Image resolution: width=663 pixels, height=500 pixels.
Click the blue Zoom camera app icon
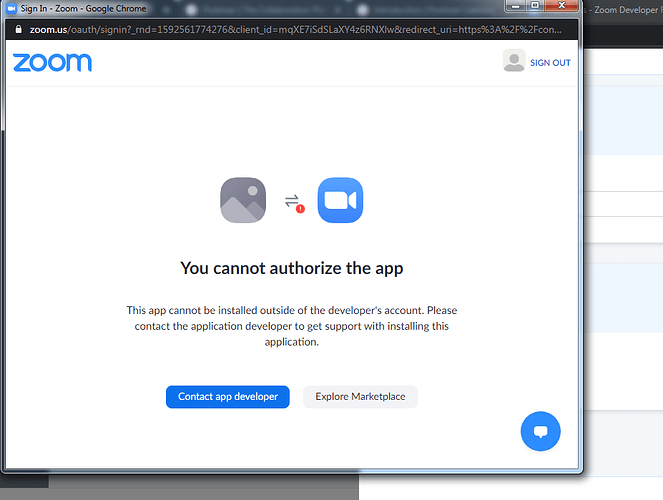coord(340,200)
